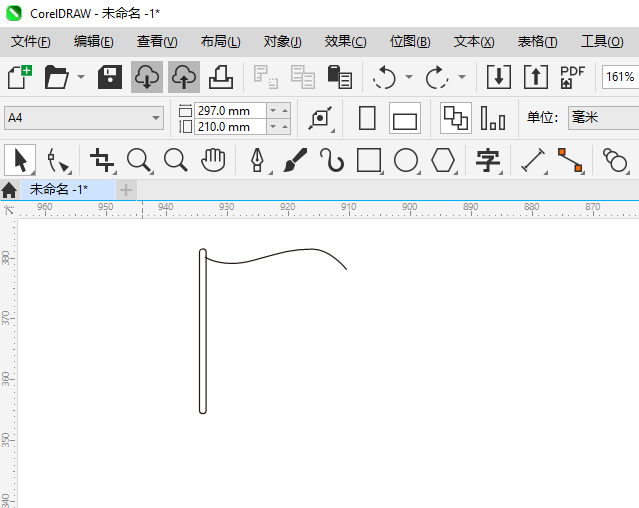639x508 pixels.
Task: Select the Pan hand tool
Action: (x=213, y=160)
